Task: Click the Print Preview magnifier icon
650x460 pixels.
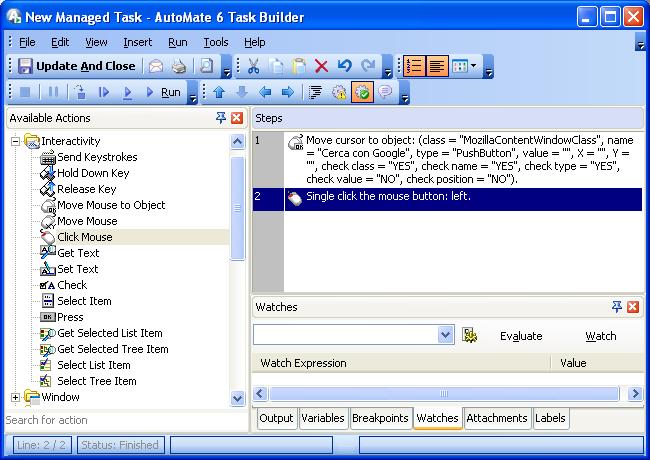Action: (x=206, y=66)
